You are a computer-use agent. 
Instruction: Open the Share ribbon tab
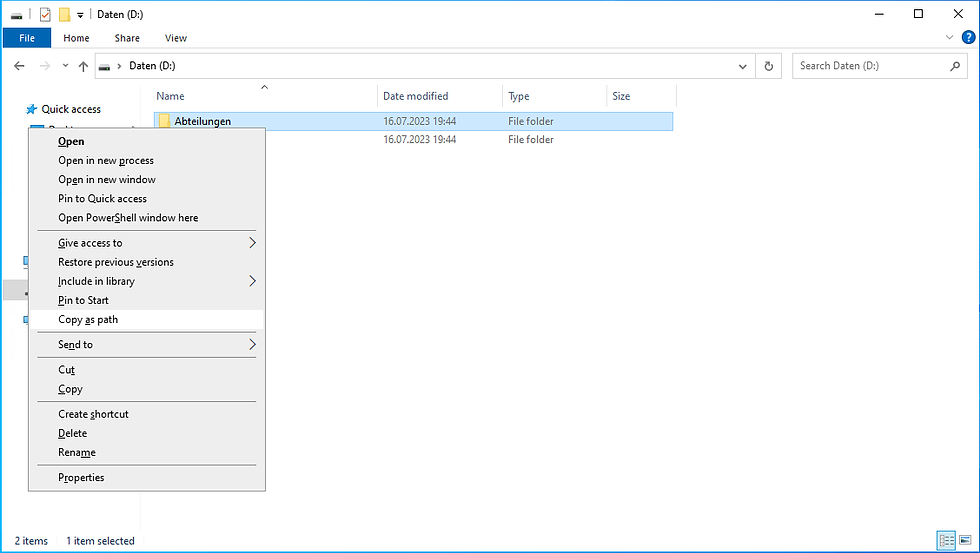point(127,38)
